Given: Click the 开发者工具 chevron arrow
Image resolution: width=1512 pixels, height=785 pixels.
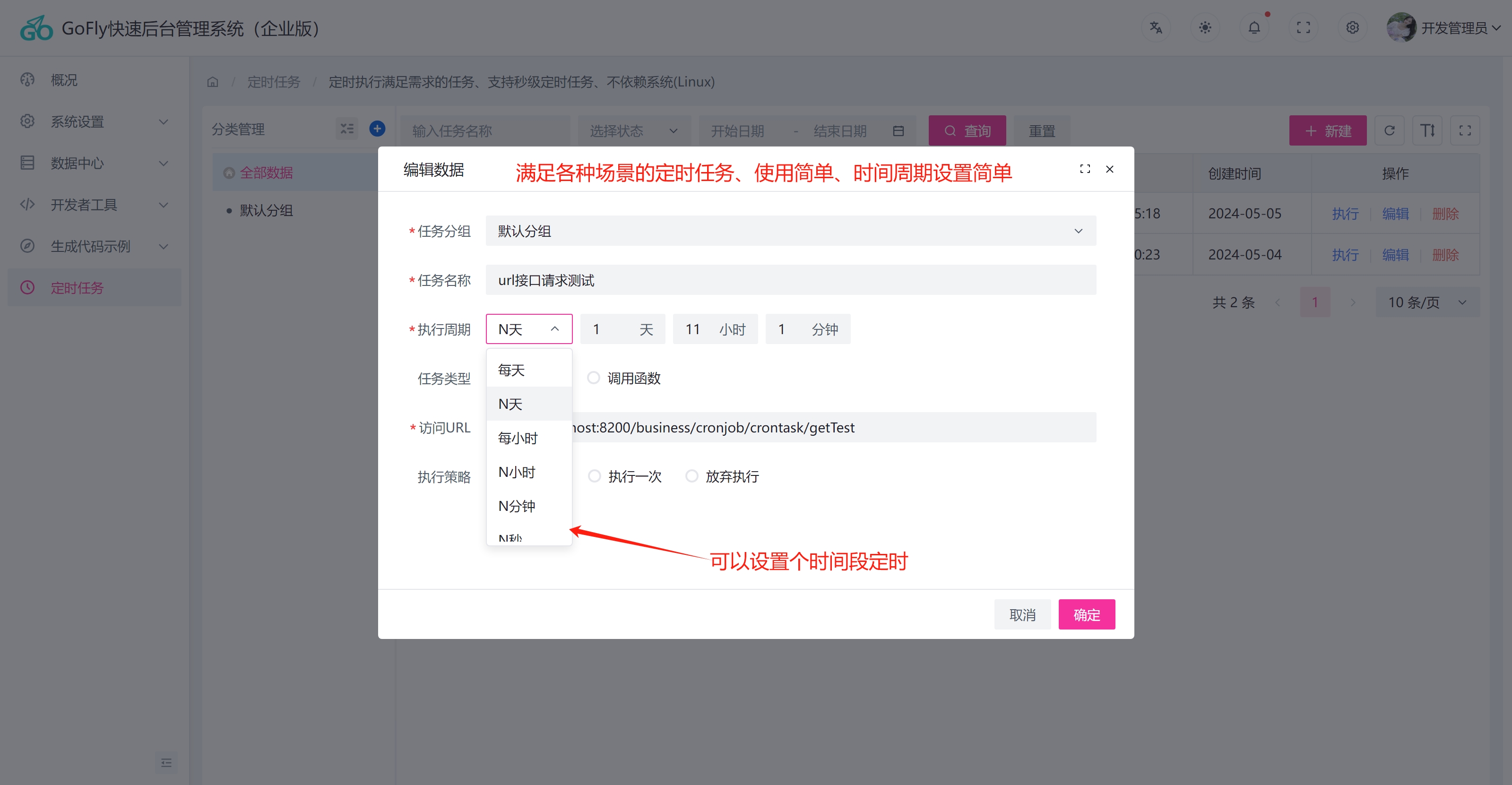Looking at the screenshot, I should (164, 205).
